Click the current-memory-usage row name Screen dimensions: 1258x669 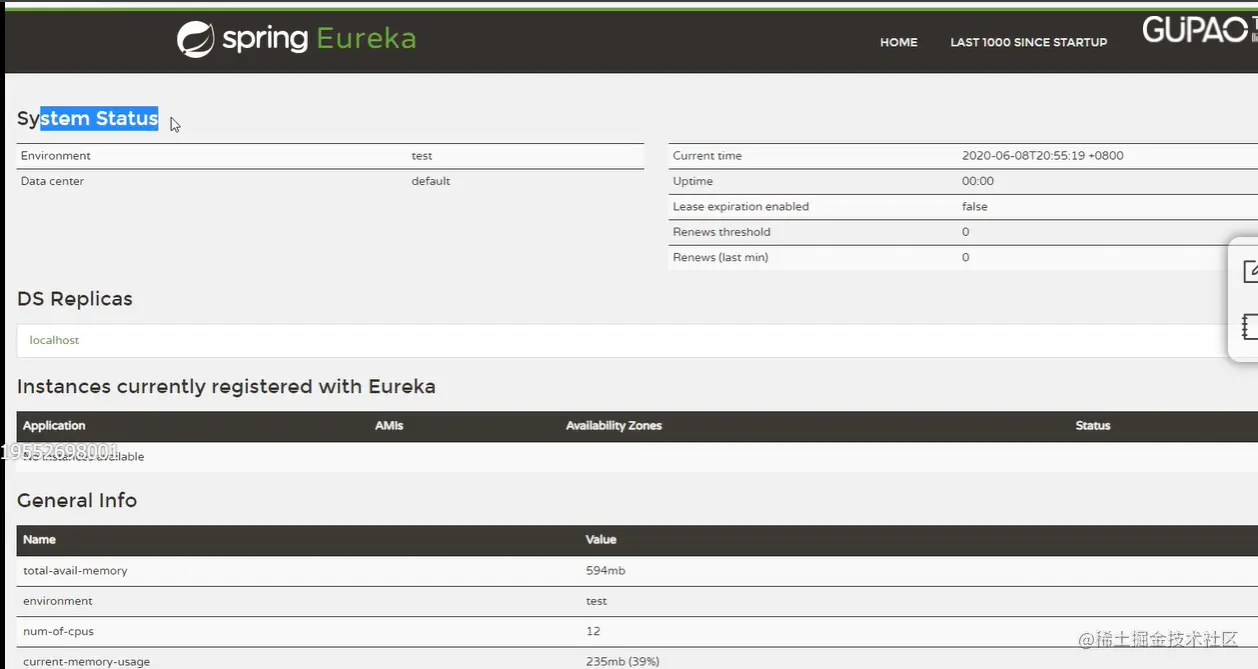[x=87, y=662]
